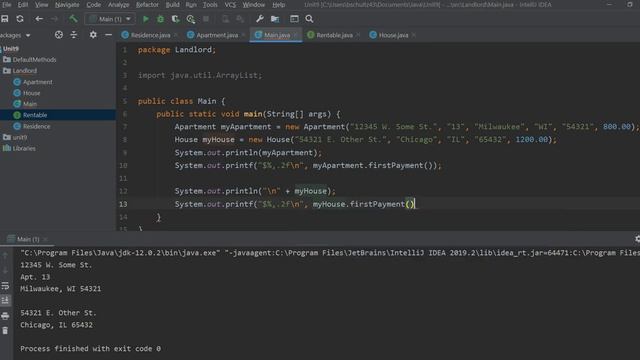Navigate forward with the right arrow
The image size is (640, 360).
click(54, 19)
